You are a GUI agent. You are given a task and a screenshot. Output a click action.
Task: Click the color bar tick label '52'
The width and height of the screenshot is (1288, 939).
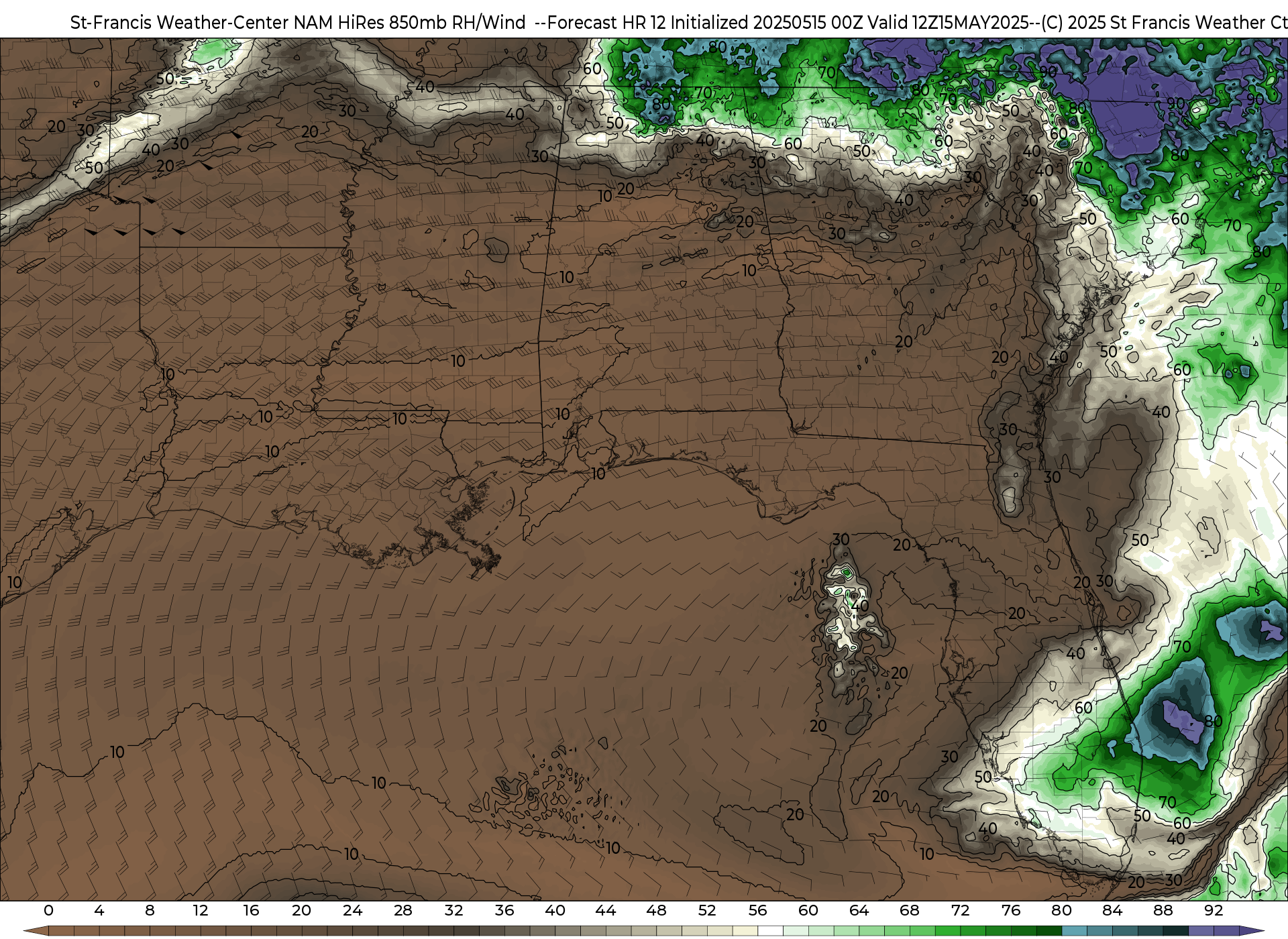coord(707,910)
